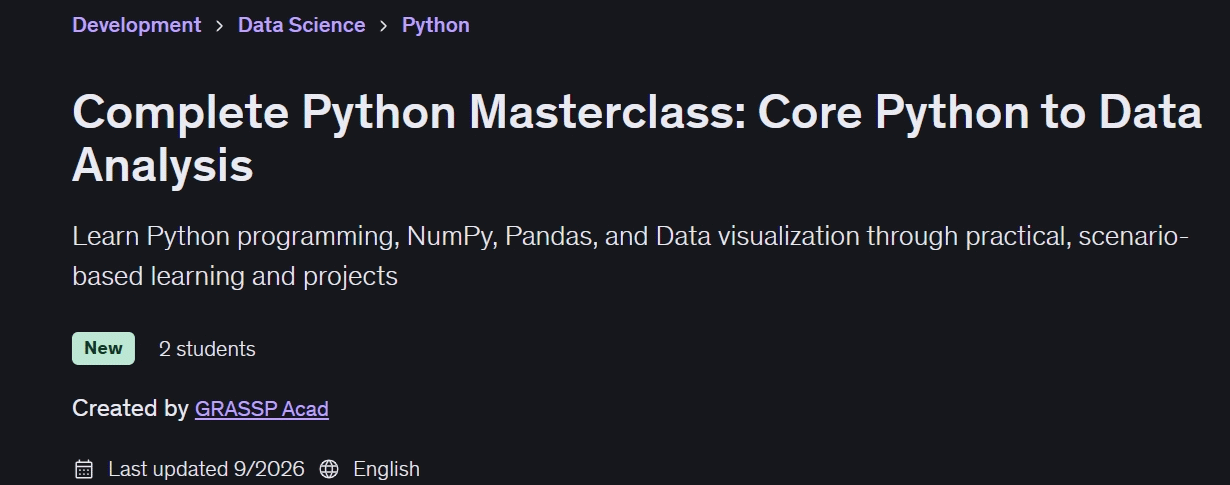Click the New course badge
The width and height of the screenshot is (1230, 485).
tap(103, 348)
